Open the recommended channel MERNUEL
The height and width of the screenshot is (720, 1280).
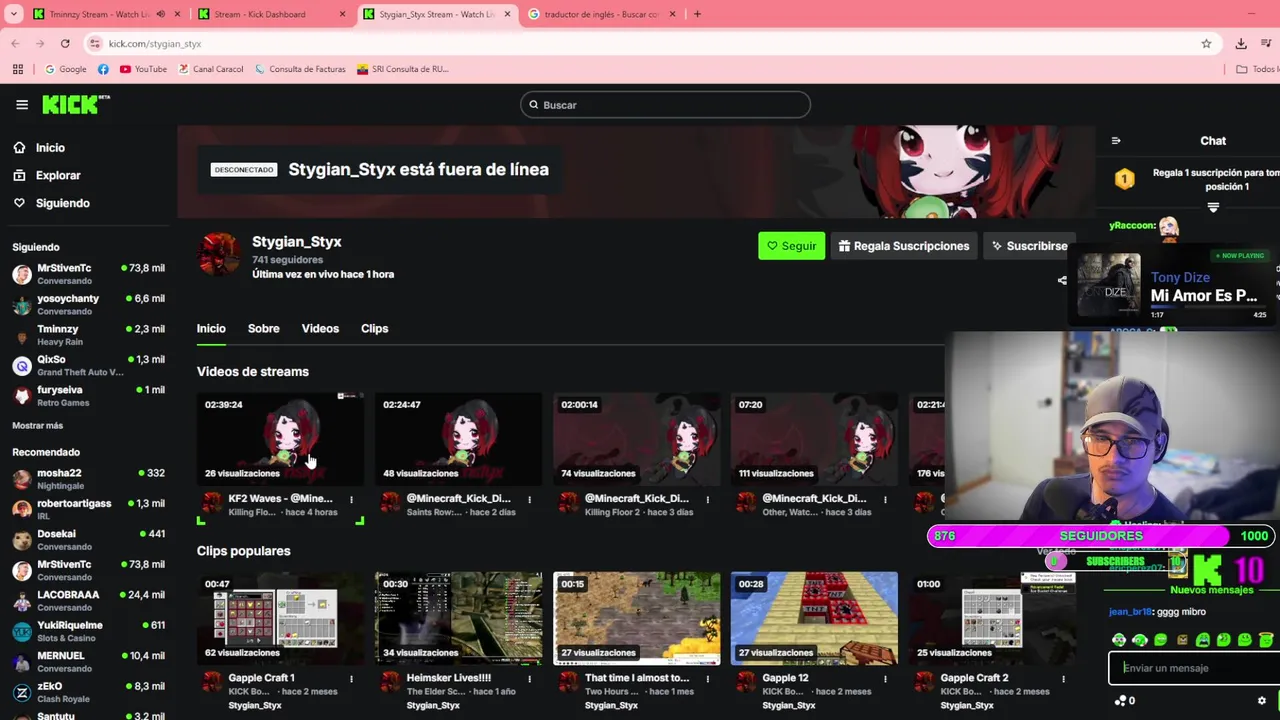(88, 662)
